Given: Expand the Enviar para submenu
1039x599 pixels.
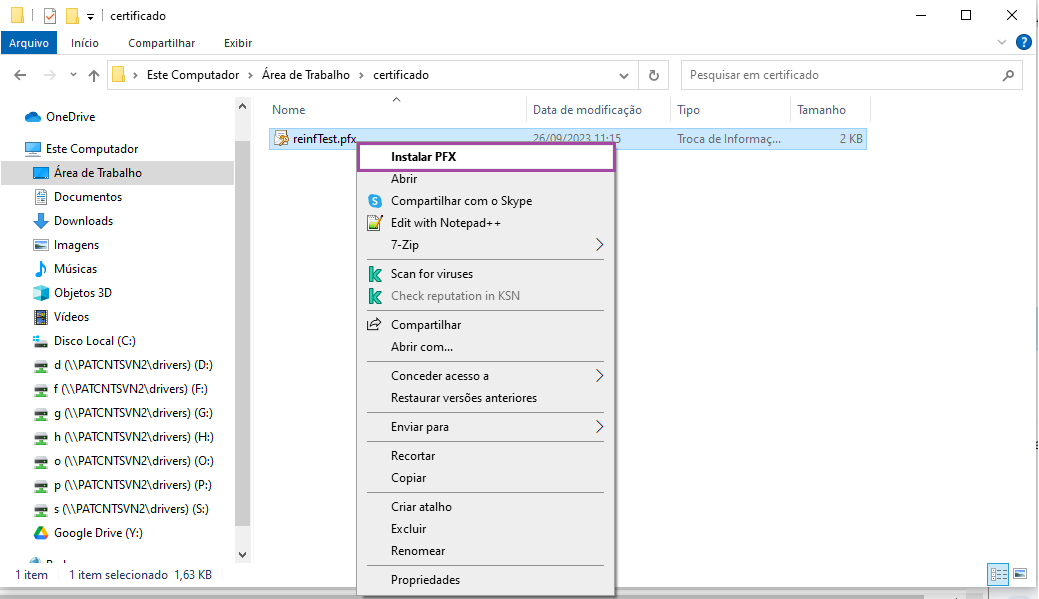Looking at the screenshot, I should (600, 427).
